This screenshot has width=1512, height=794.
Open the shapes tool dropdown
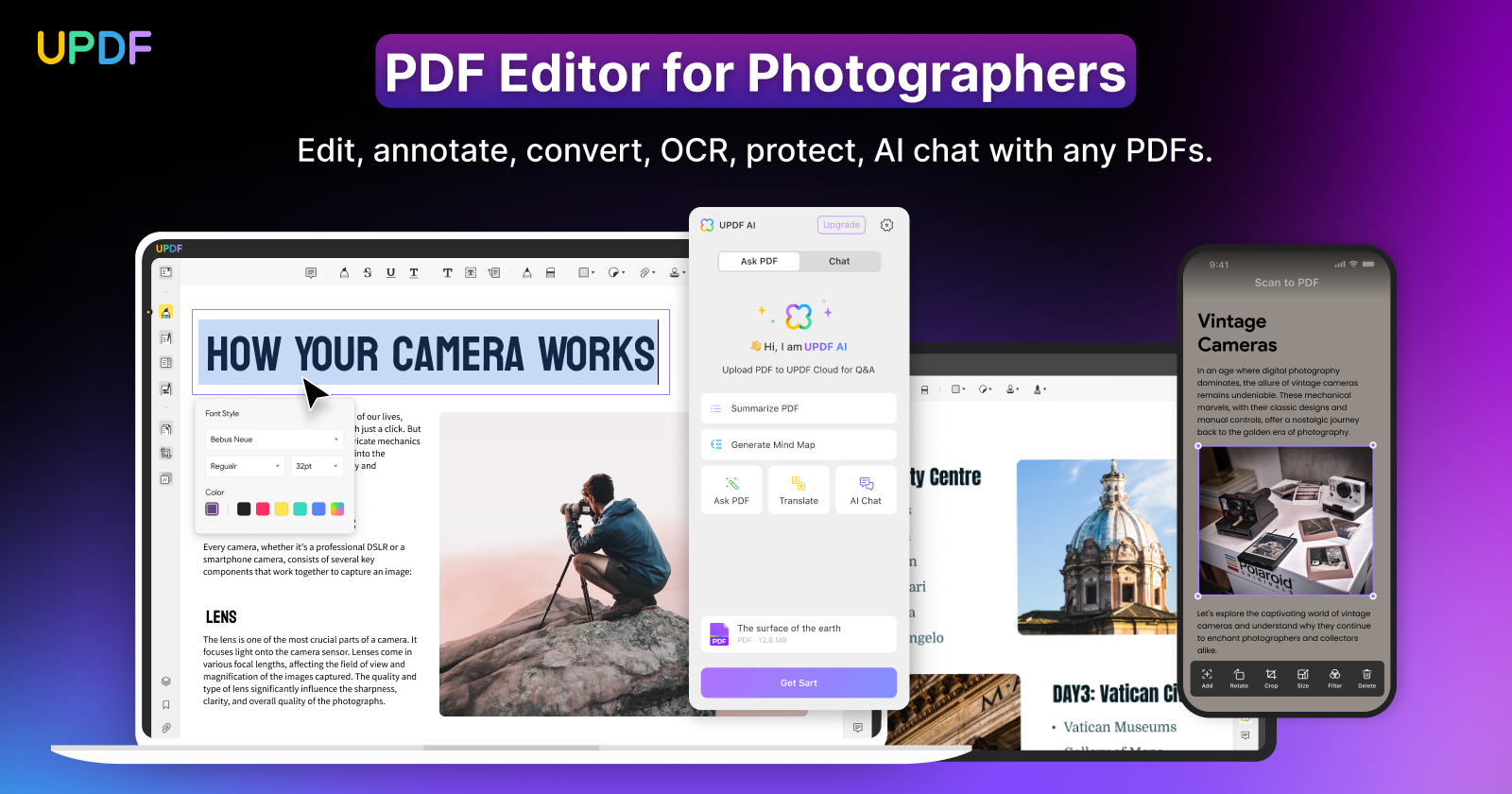pos(586,272)
